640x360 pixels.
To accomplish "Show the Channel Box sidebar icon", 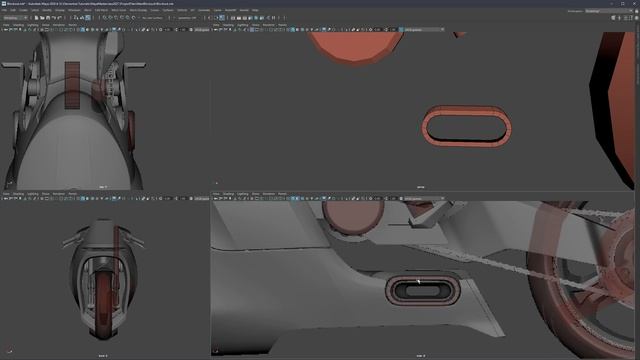I will pyautogui.click(x=636, y=18).
